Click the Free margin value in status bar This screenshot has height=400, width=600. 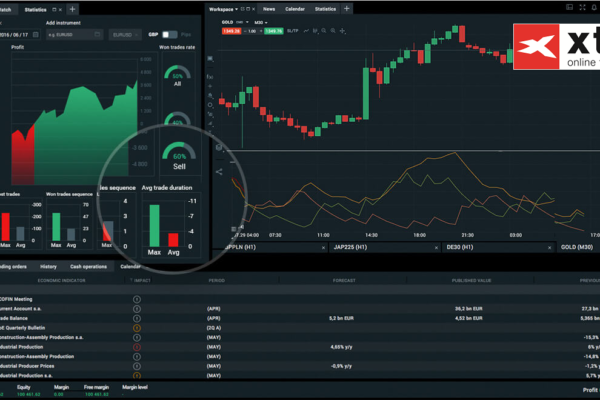tap(96, 394)
